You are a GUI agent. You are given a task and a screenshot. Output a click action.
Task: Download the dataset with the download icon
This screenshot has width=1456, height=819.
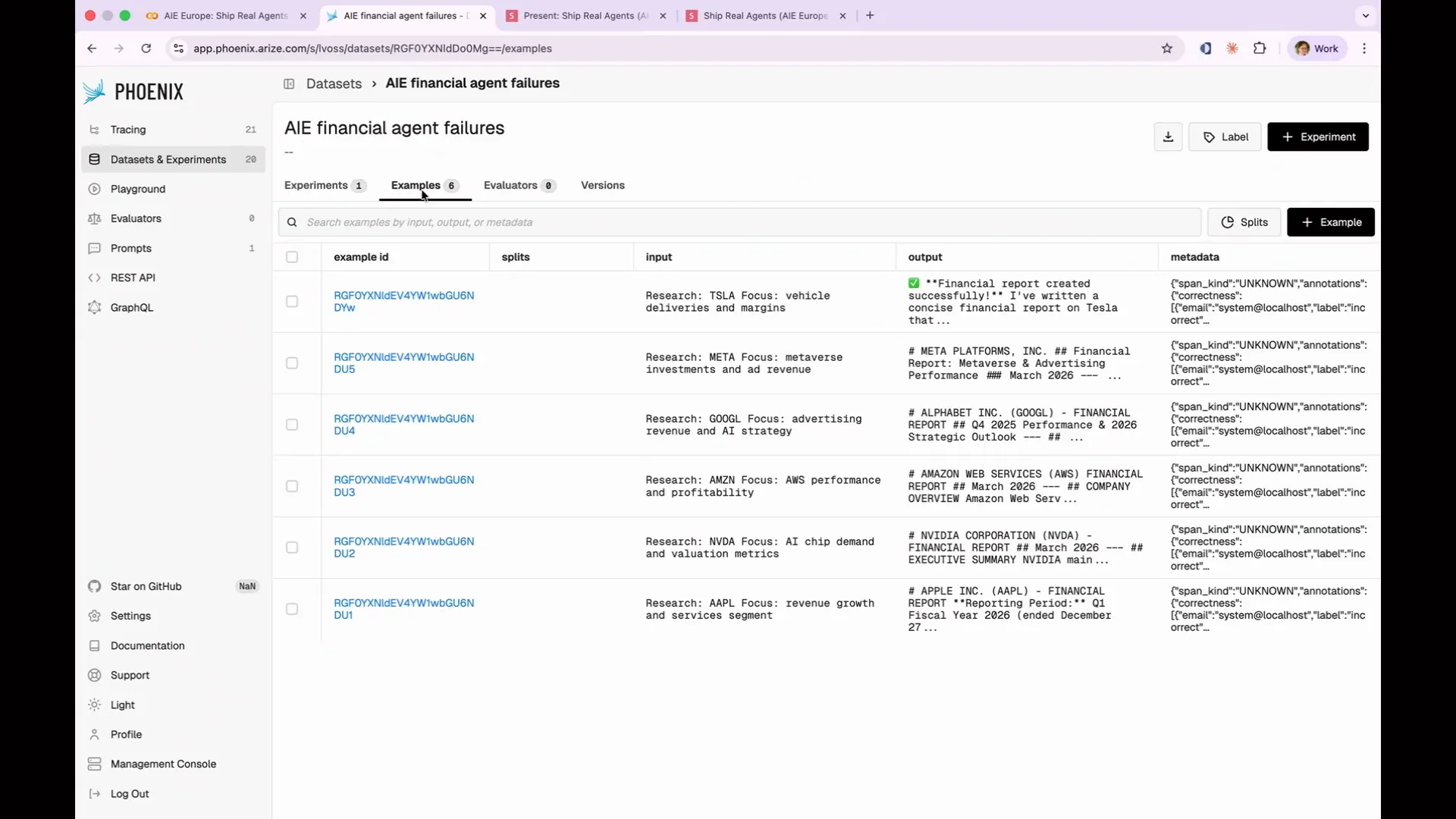[1168, 136]
